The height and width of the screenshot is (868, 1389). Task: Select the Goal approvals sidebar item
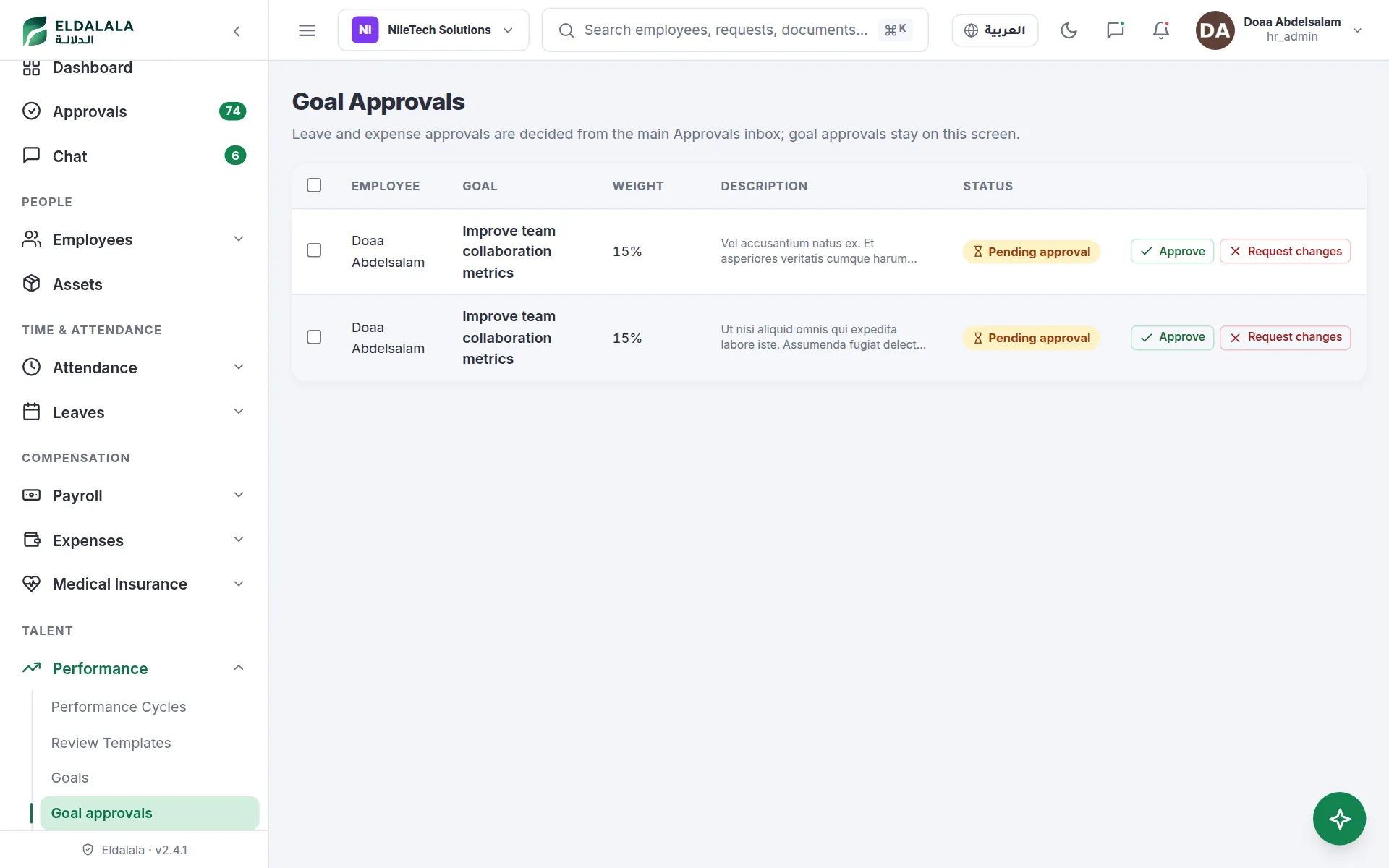pyautogui.click(x=150, y=813)
